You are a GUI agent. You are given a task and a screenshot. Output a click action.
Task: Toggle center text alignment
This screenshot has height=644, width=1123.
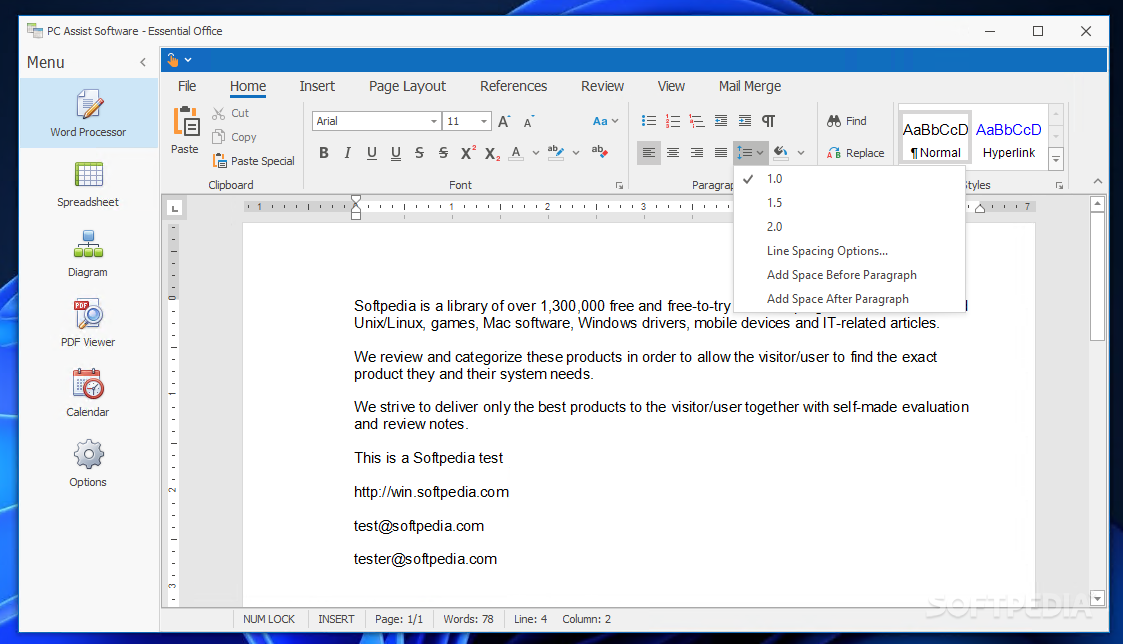click(x=673, y=153)
